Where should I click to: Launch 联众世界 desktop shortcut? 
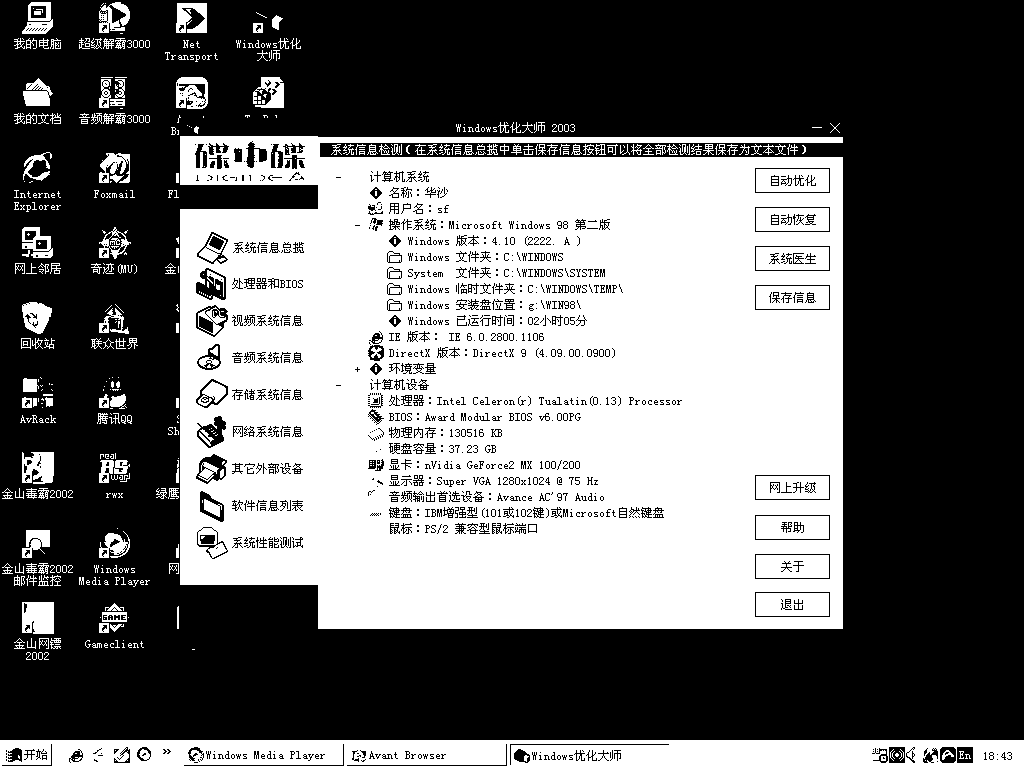114,326
